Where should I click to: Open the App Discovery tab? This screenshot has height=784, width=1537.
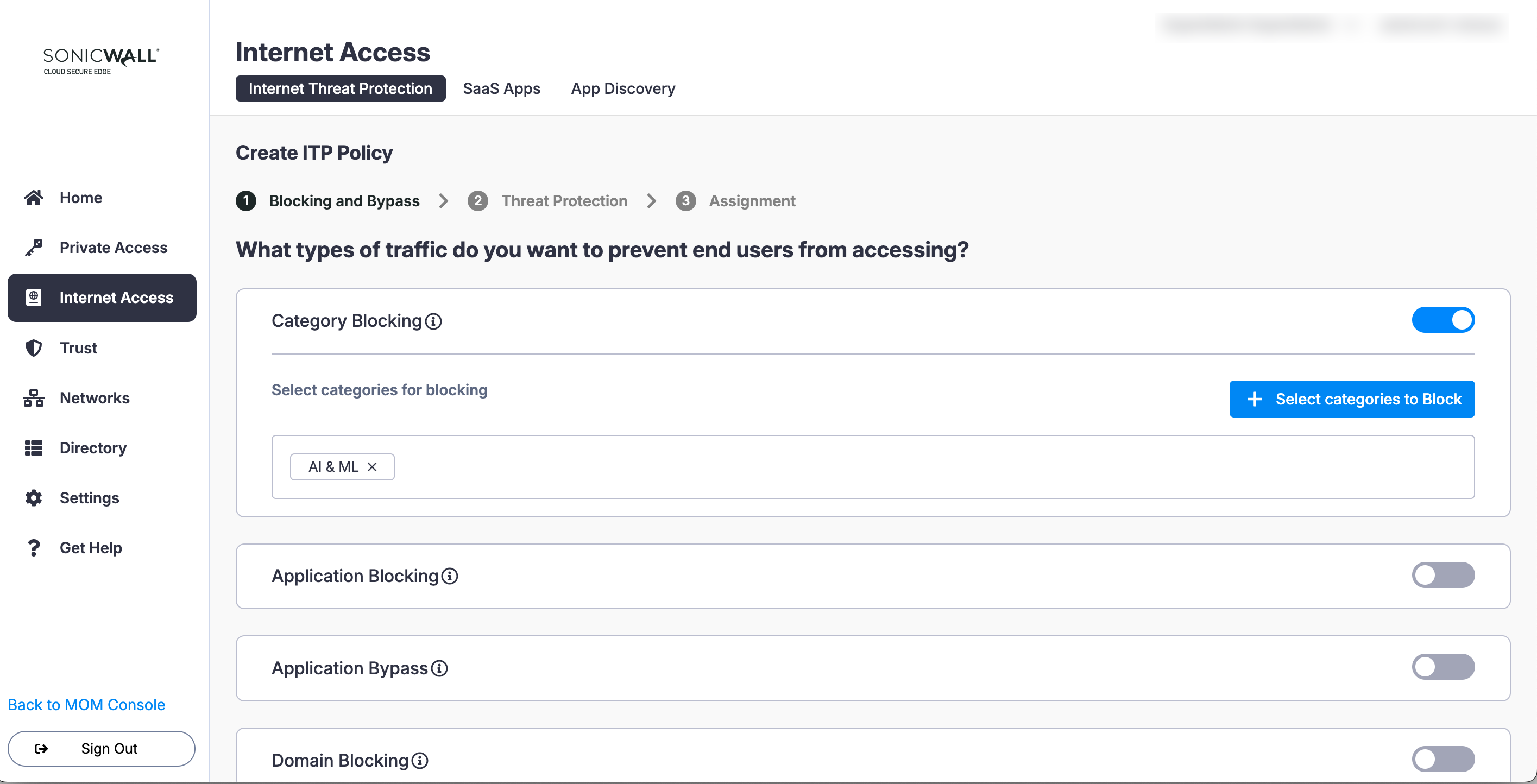point(622,88)
